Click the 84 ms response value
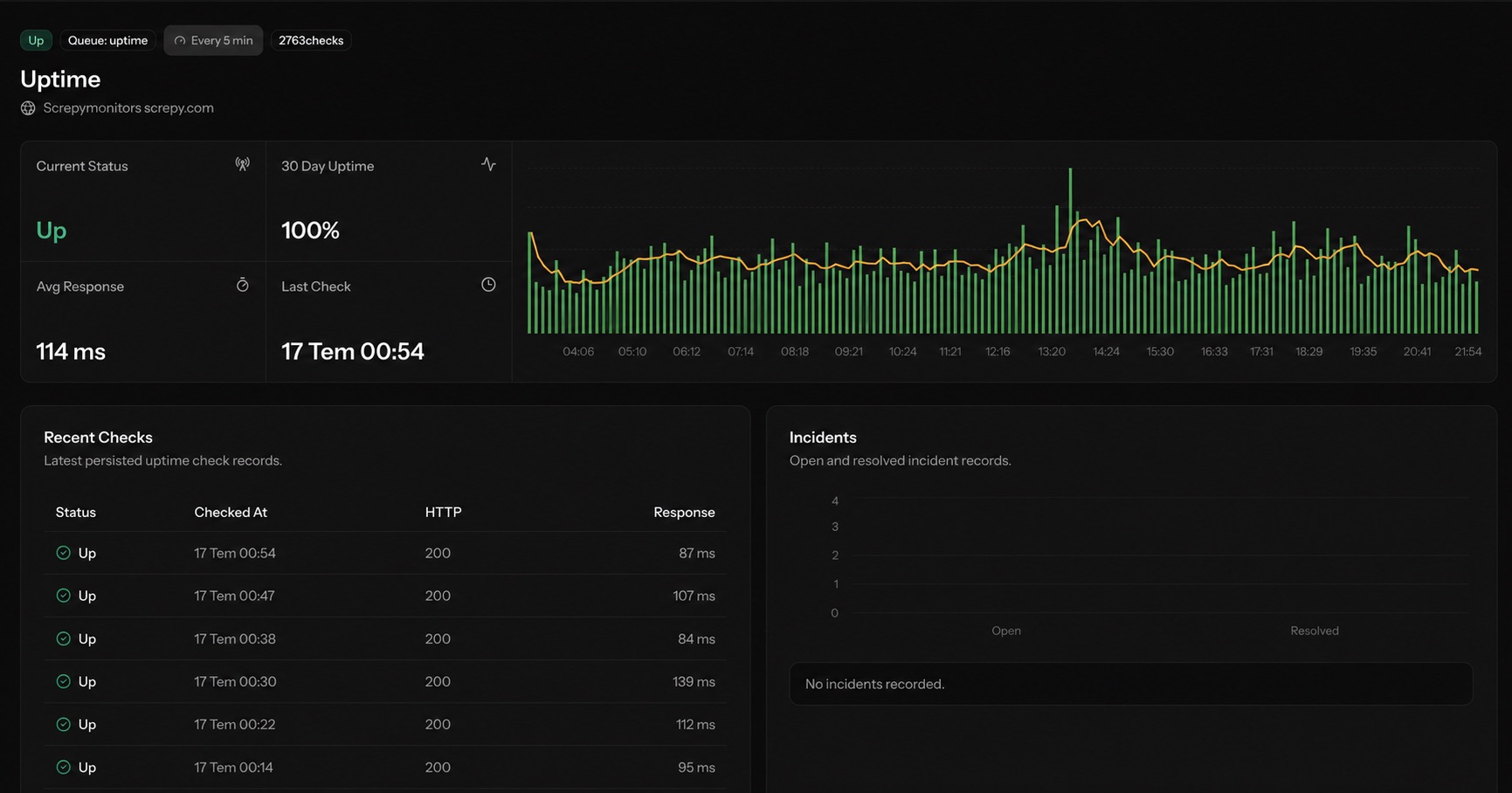 pyautogui.click(x=696, y=638)
